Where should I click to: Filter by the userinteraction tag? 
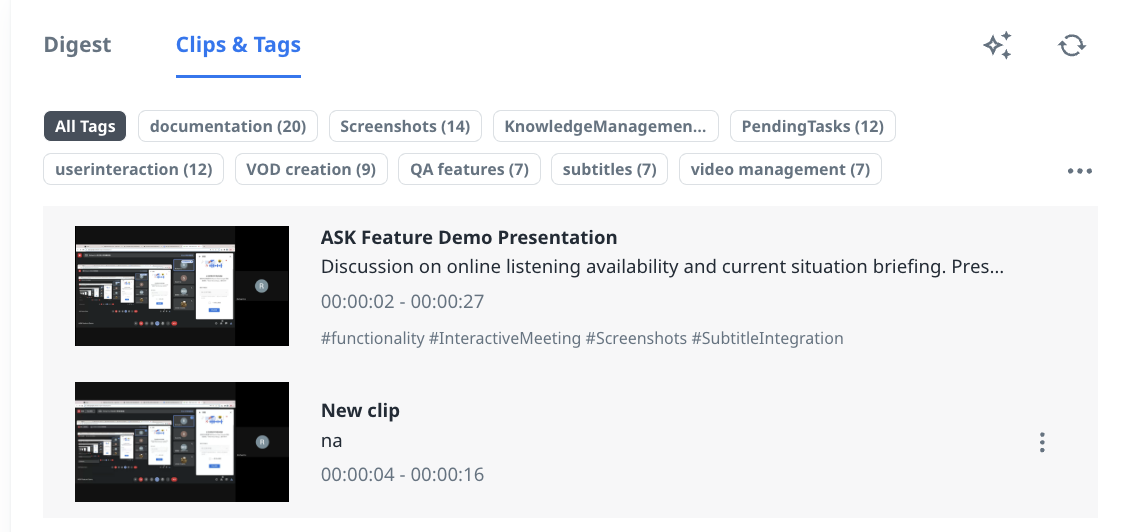click(x=134, y=169)
